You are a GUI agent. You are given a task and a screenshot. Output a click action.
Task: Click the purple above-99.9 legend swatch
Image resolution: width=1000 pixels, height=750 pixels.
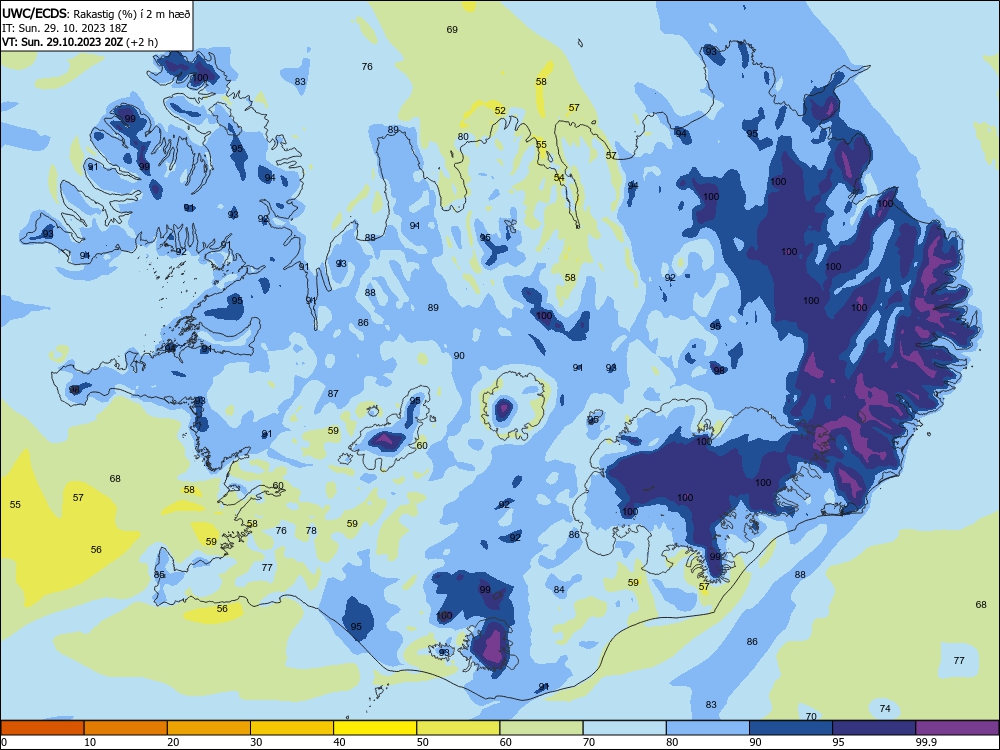[x=957, y=728]
